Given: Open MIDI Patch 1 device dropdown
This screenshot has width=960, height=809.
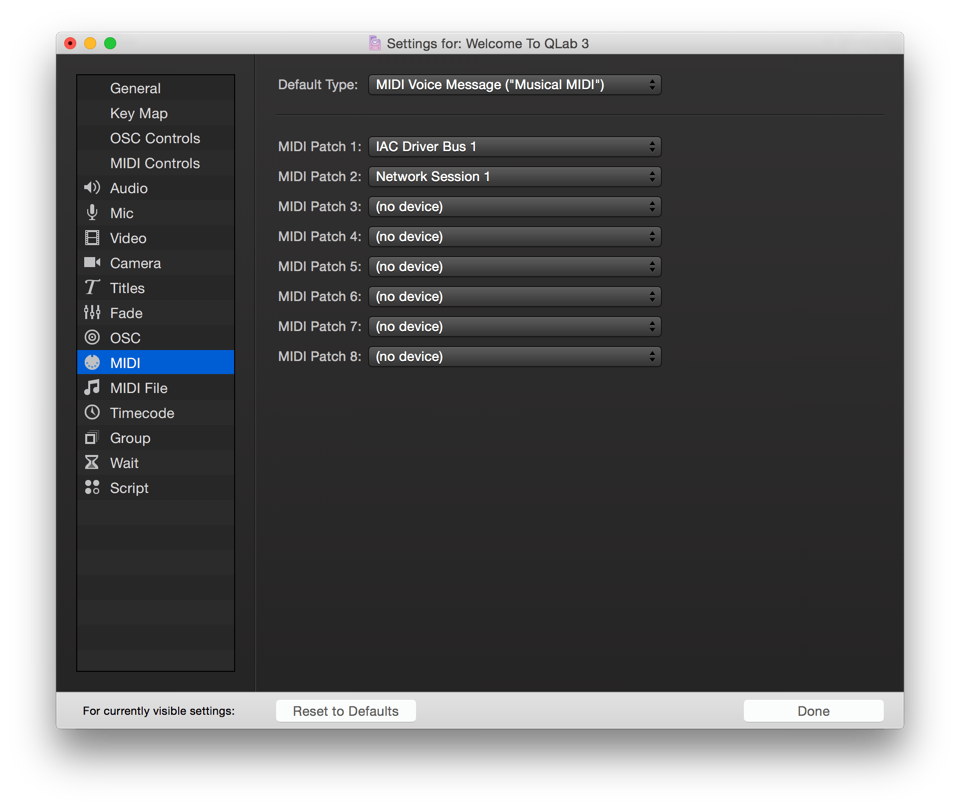Looking at the screenshot, I should (x=514, y=147).
